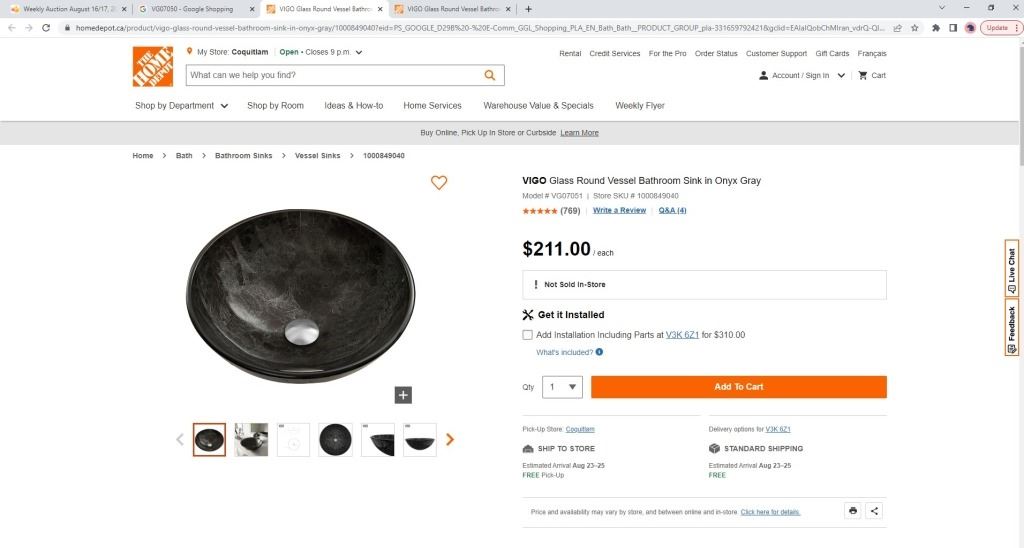1024x548 pixels.
Task: Open the Write a Review link
Action: click(x=619, y=211)
